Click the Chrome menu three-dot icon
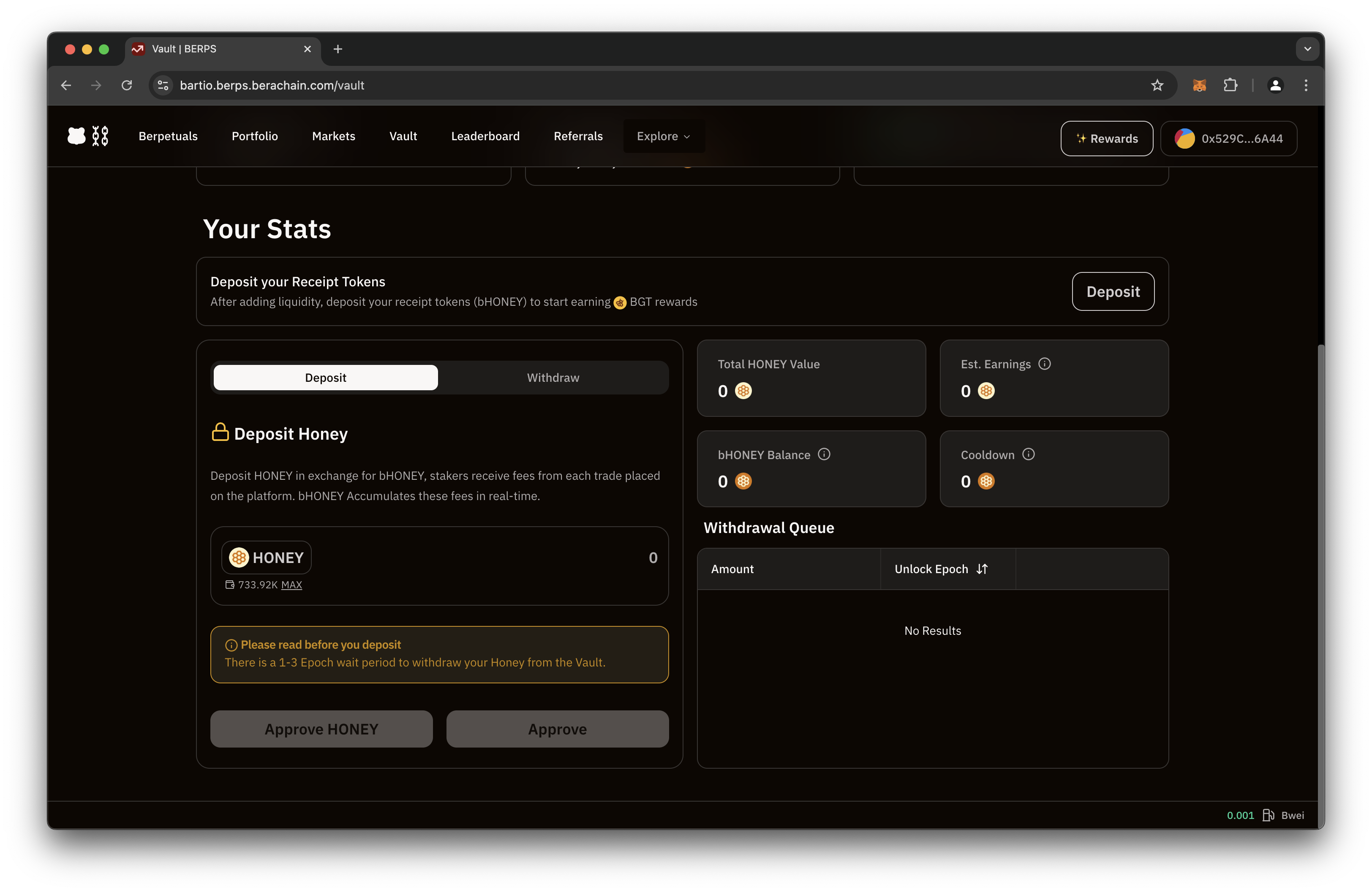1372x892 pixels. click(x=1307, y=85)
